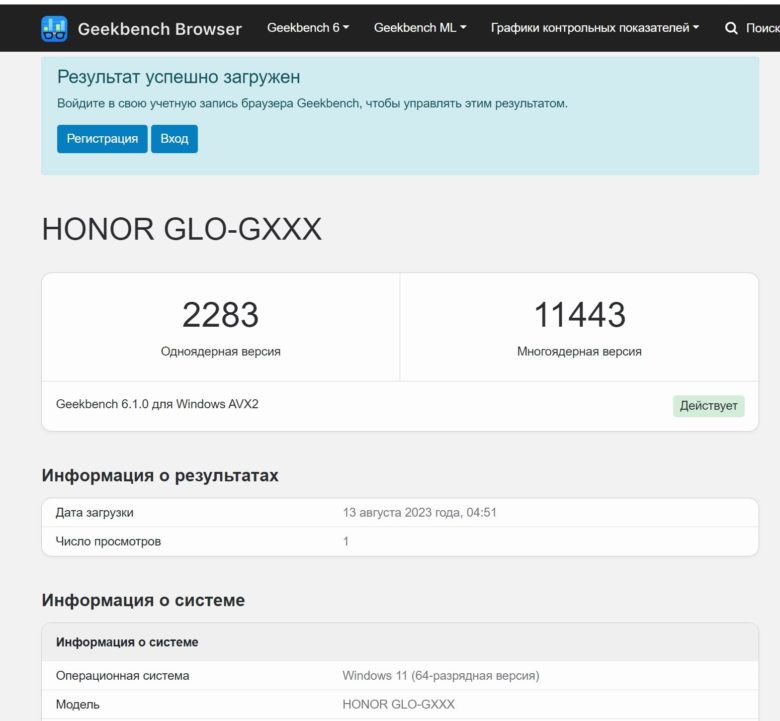Image resolution: width=780 pixels, height=721 pixels.
Task: Expand the Geekbench 6 dropdown menu
Action: (x=308, y=28)
